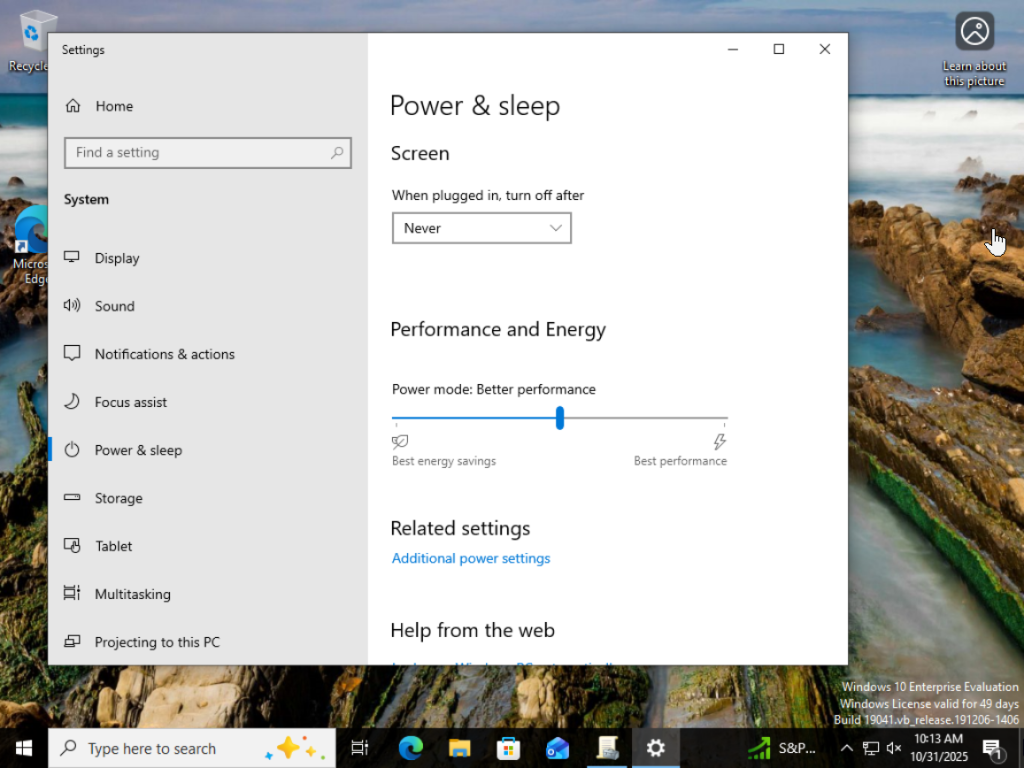Screen dimensions: 1024x768
Task: Click the Home icon in Settings sidebar
Action: tap(73, 106)
